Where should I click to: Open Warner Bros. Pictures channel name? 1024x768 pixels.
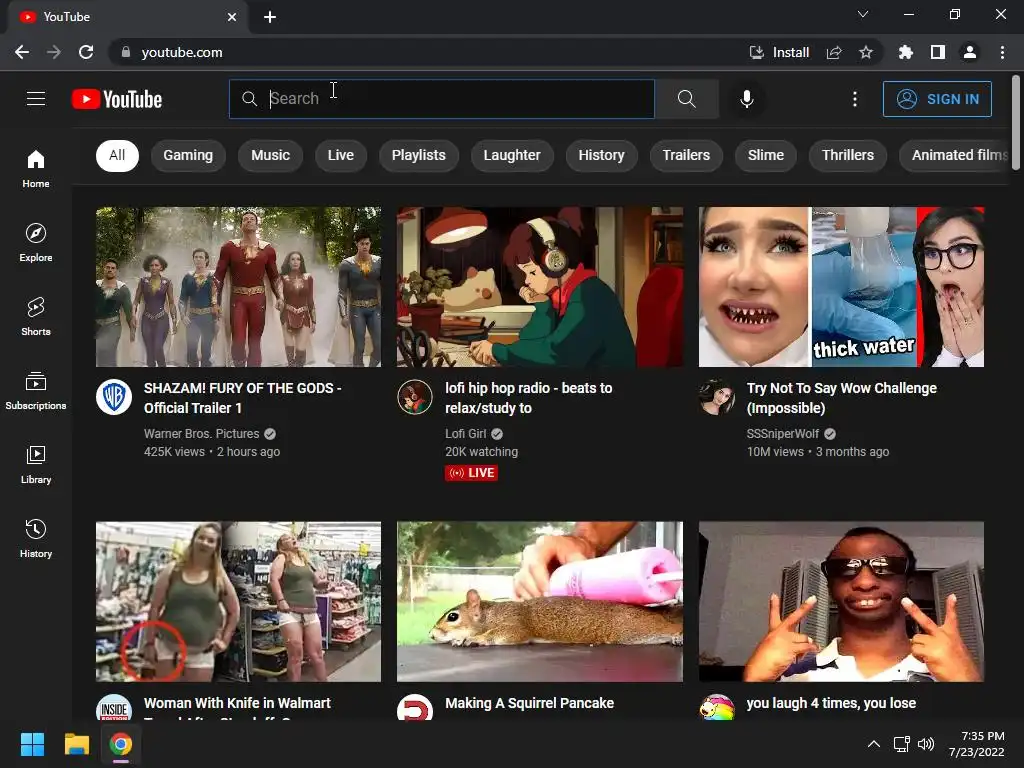(x=201, y=434)
